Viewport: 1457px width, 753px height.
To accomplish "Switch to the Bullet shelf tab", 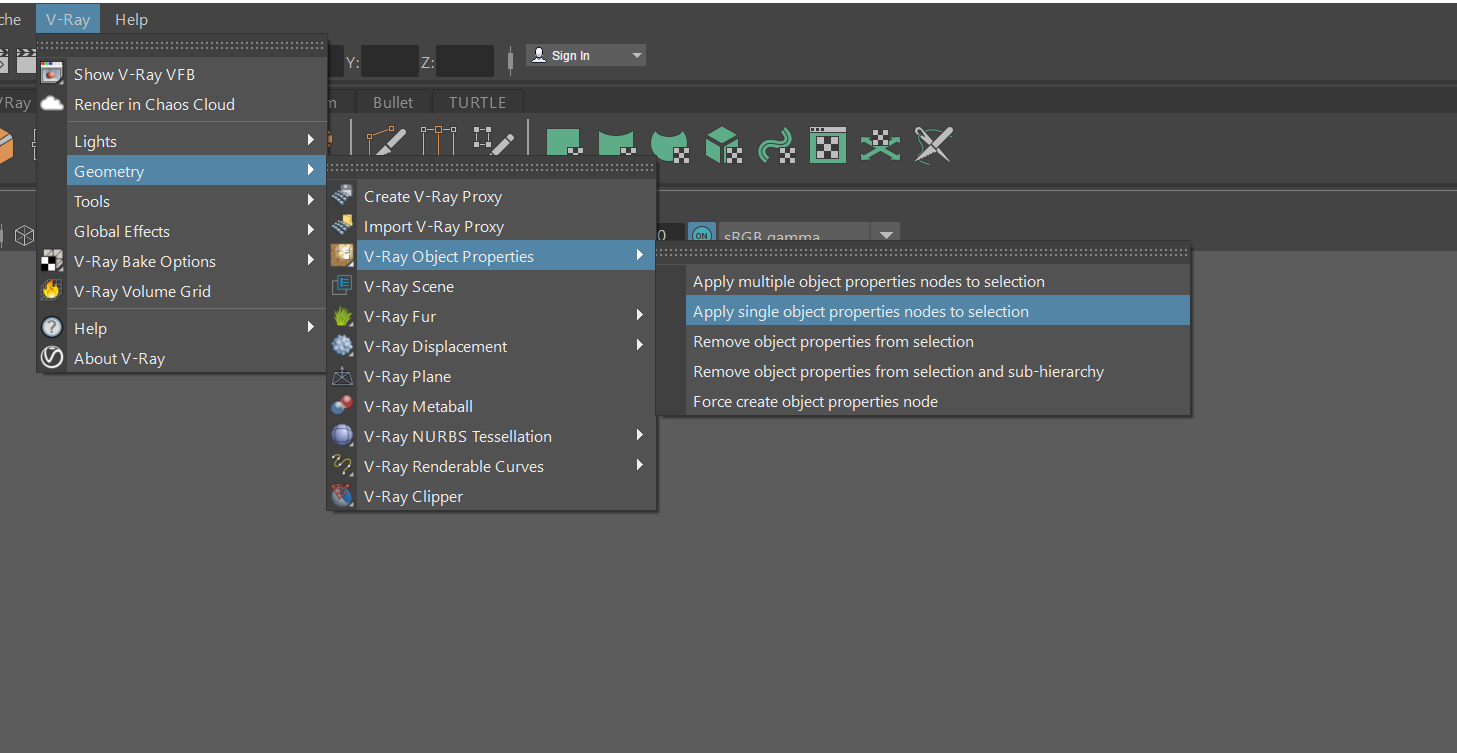I will pyautogui.click(x=393, y=102).
